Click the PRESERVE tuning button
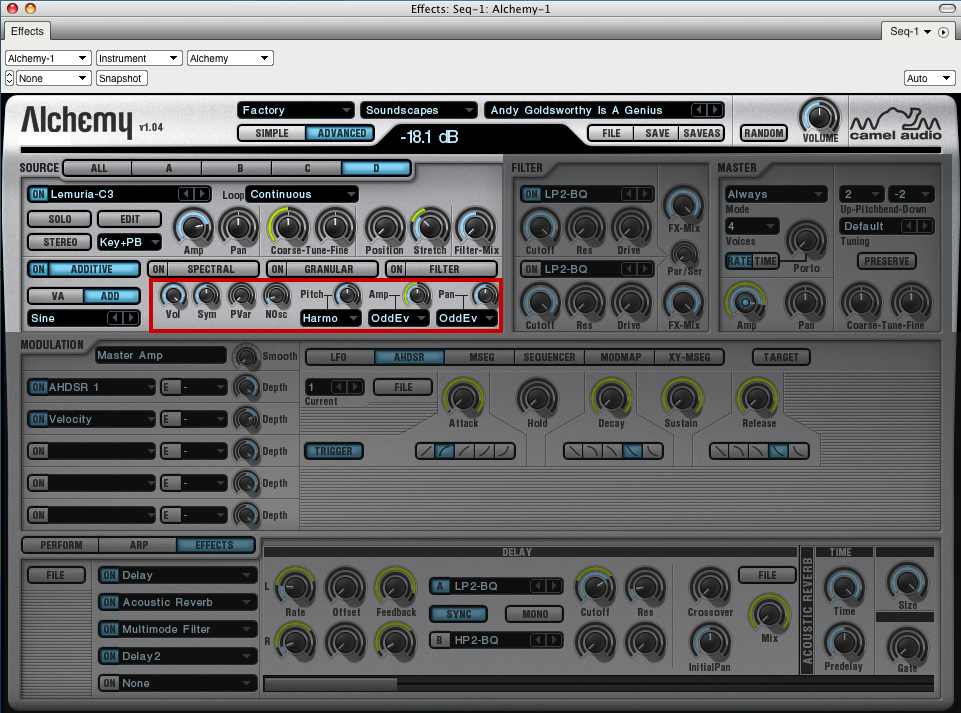Screen dimensions: 961x713 (x=886, y=261)
